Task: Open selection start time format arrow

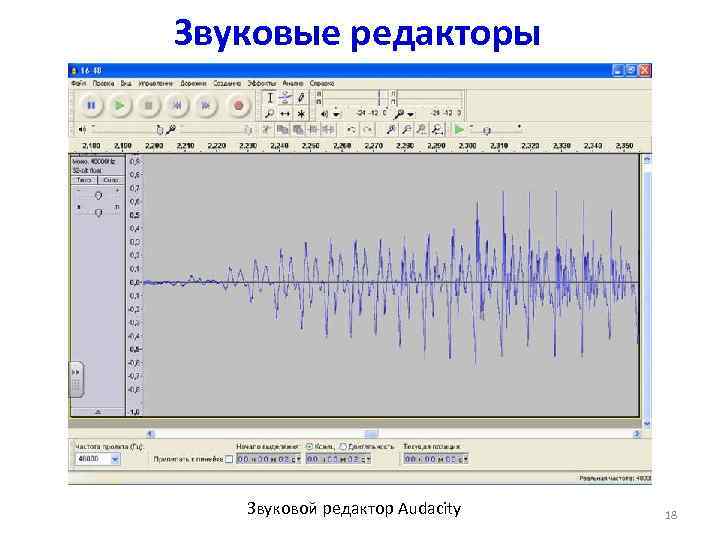Action: click(298, 459)
